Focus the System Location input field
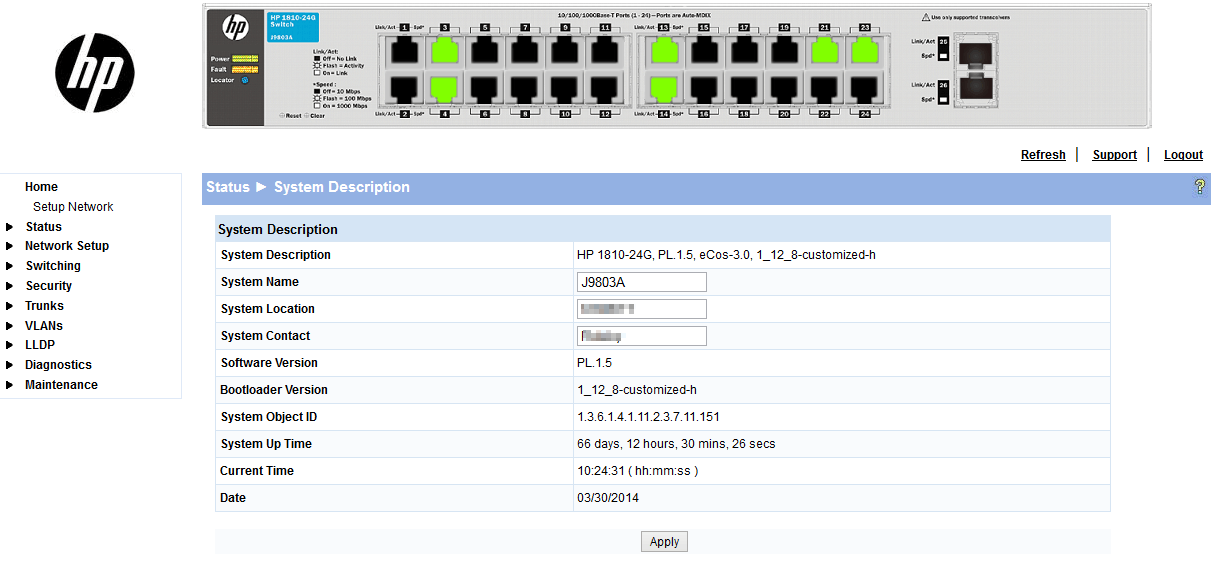Viewport: 1218px width, 564px height. point(642,309)
